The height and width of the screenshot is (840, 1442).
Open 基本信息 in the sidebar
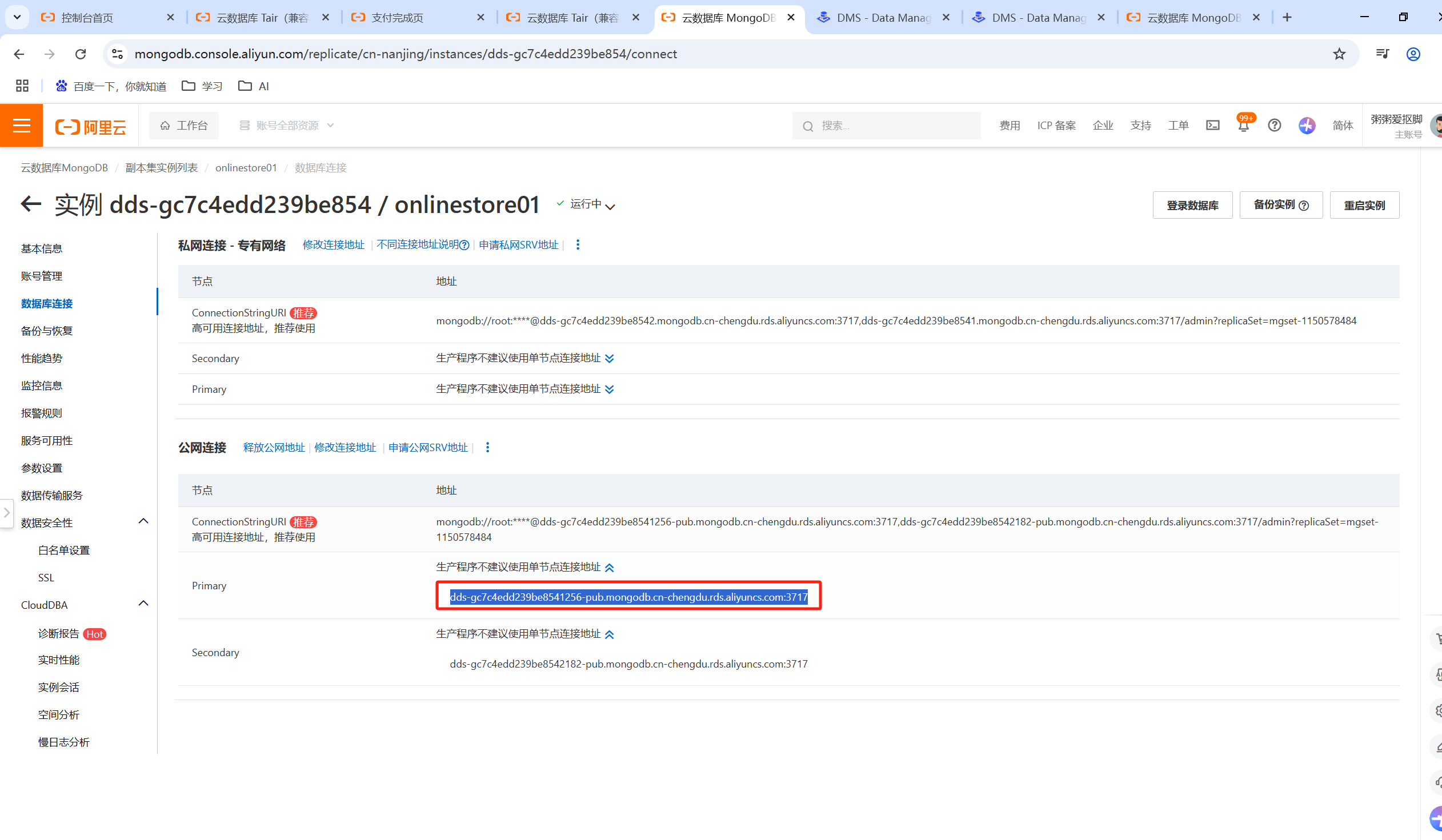click(42, 249)
